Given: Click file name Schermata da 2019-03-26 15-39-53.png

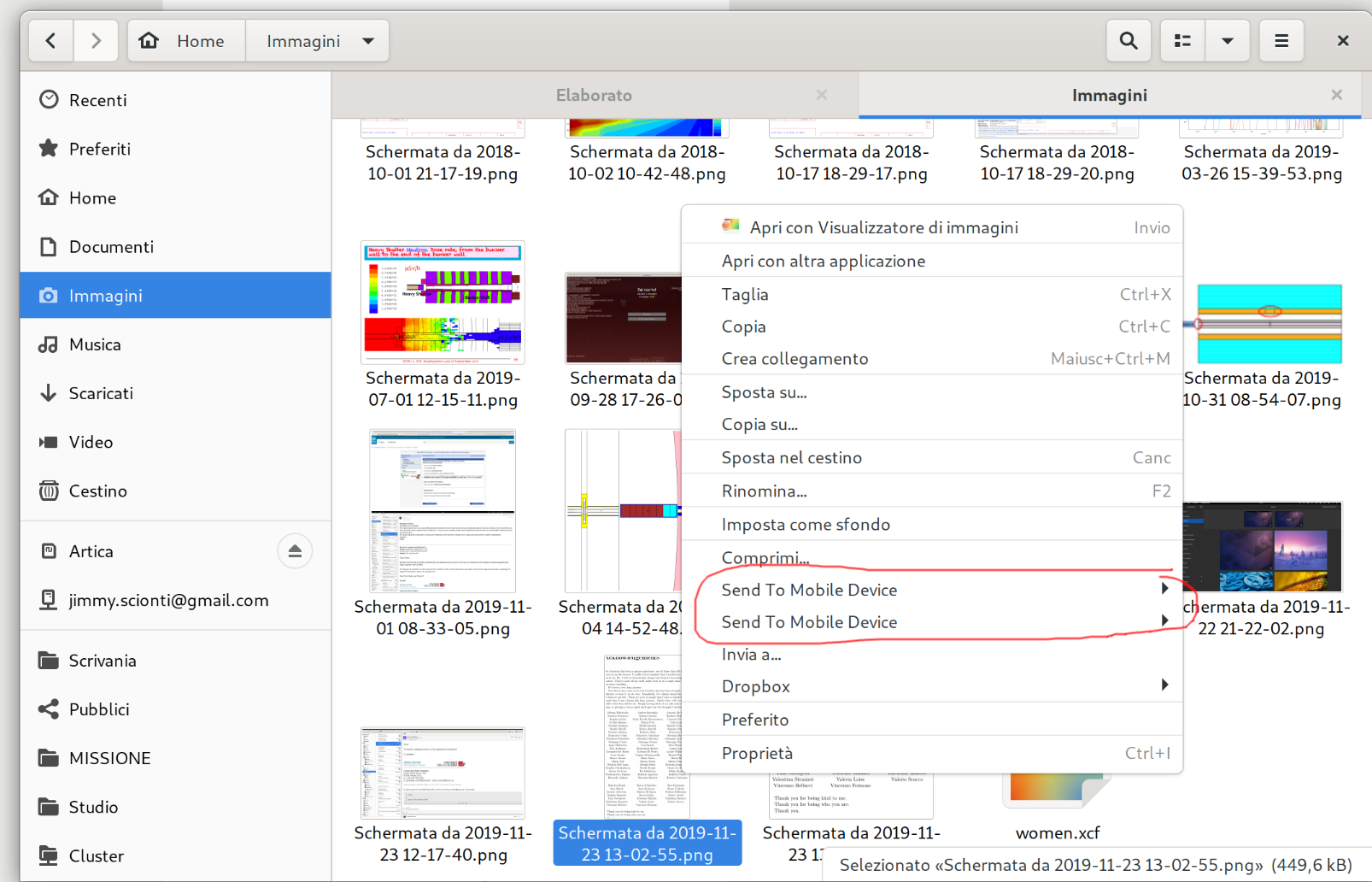Looking at the screenshot, I should click(1262, 162).
